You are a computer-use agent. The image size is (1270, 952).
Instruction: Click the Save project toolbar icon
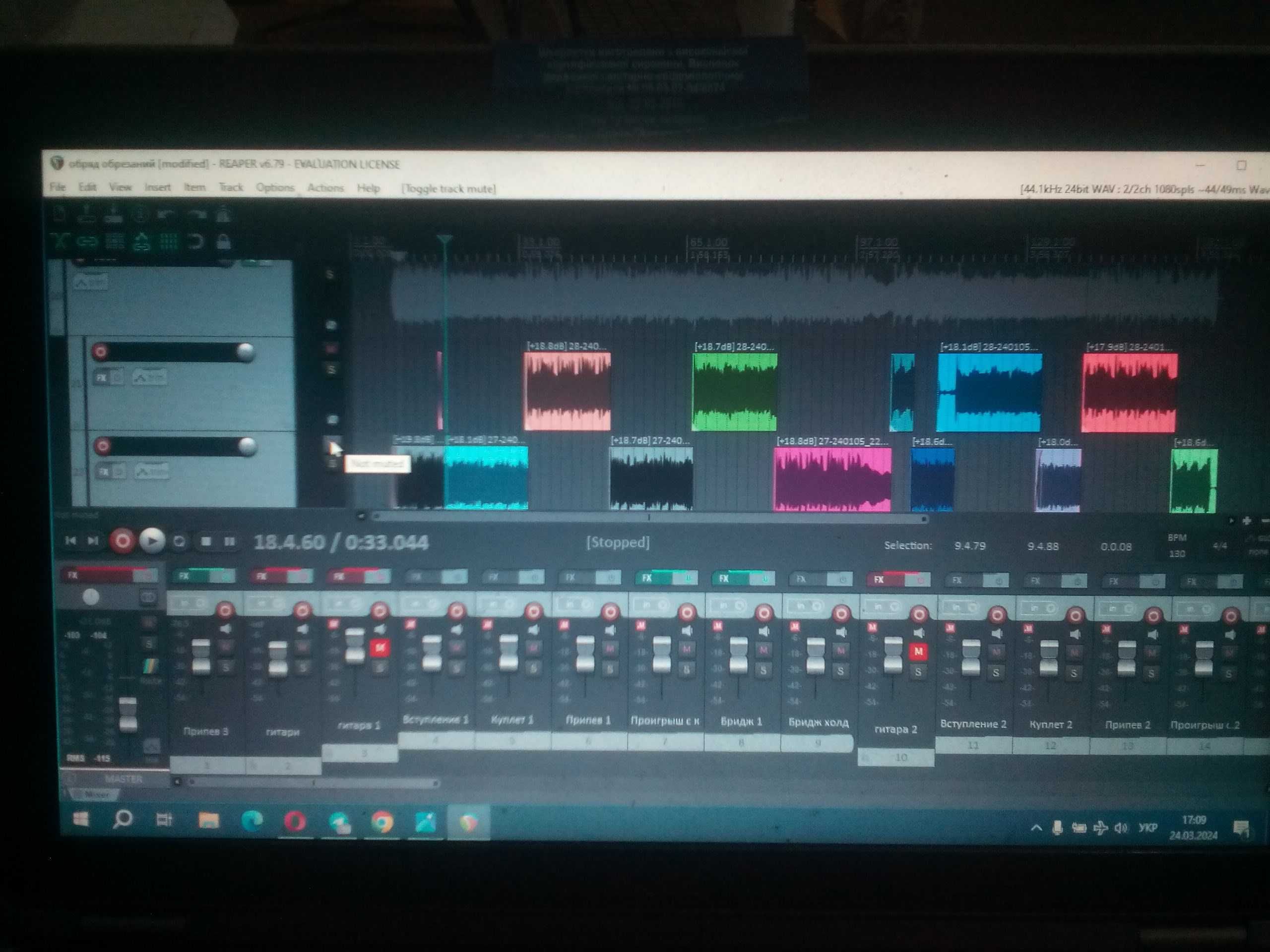(114, 215)
